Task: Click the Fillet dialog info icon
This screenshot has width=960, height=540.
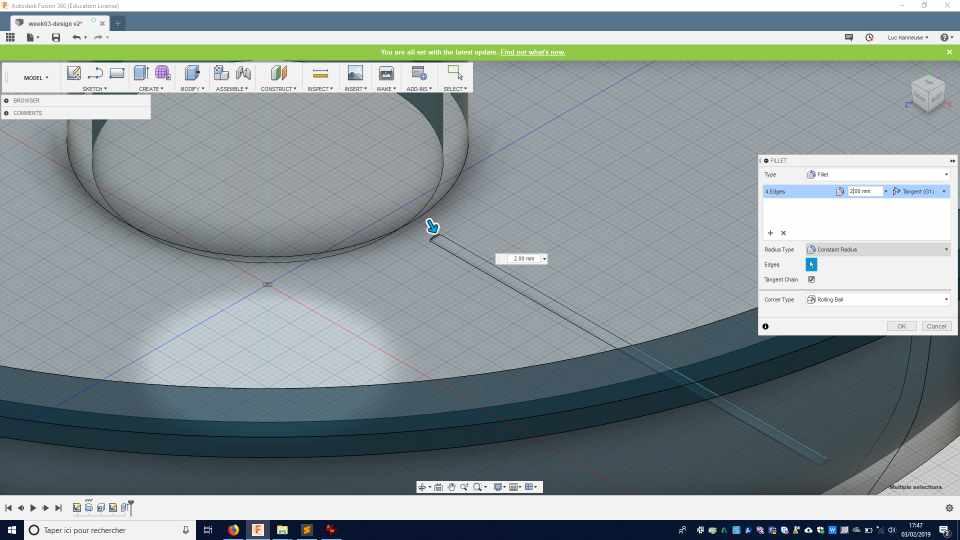Action: point(765,326)
